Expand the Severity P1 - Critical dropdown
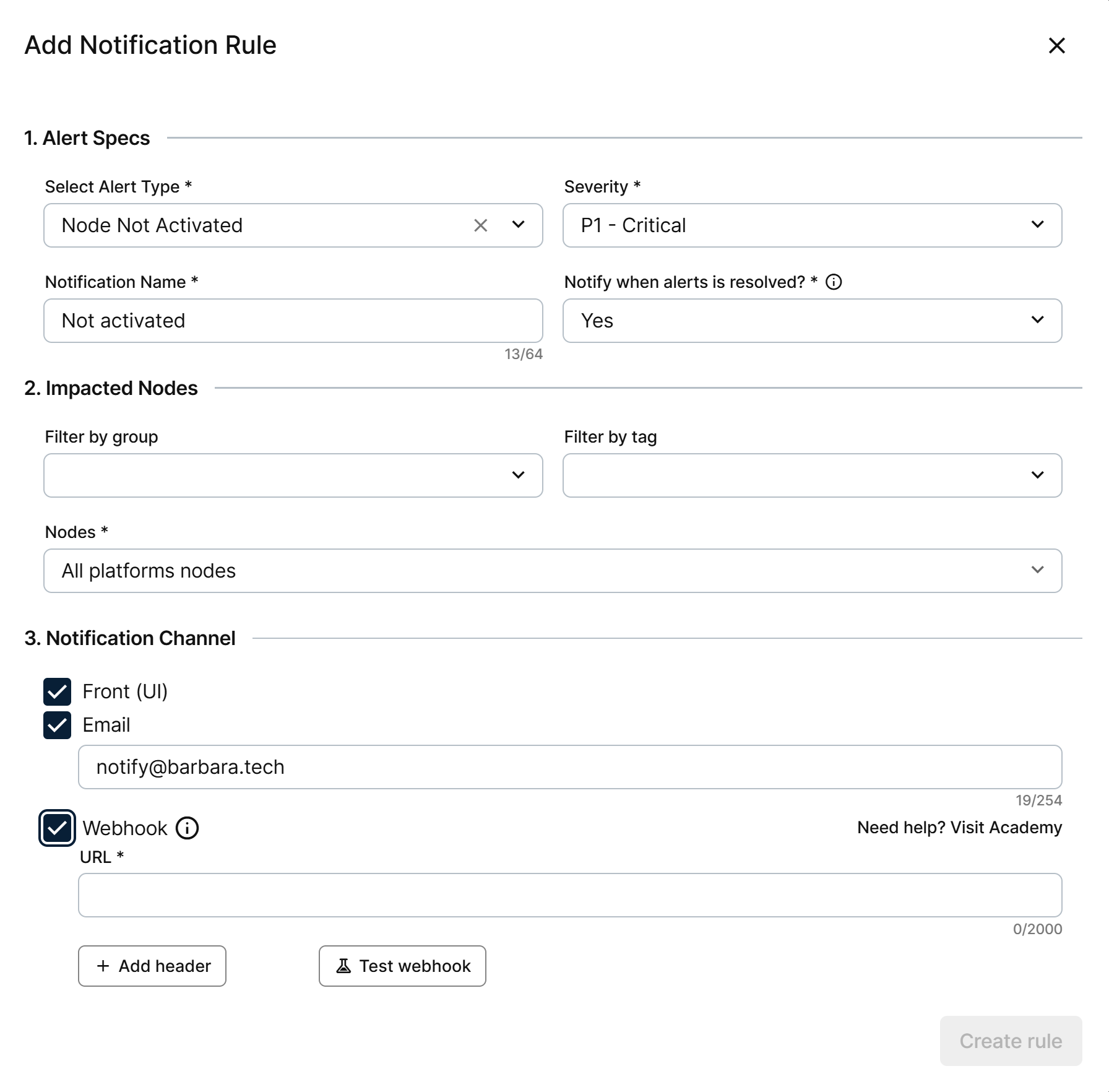Viewport: 1109px width, 1092px height. (812, 225)
